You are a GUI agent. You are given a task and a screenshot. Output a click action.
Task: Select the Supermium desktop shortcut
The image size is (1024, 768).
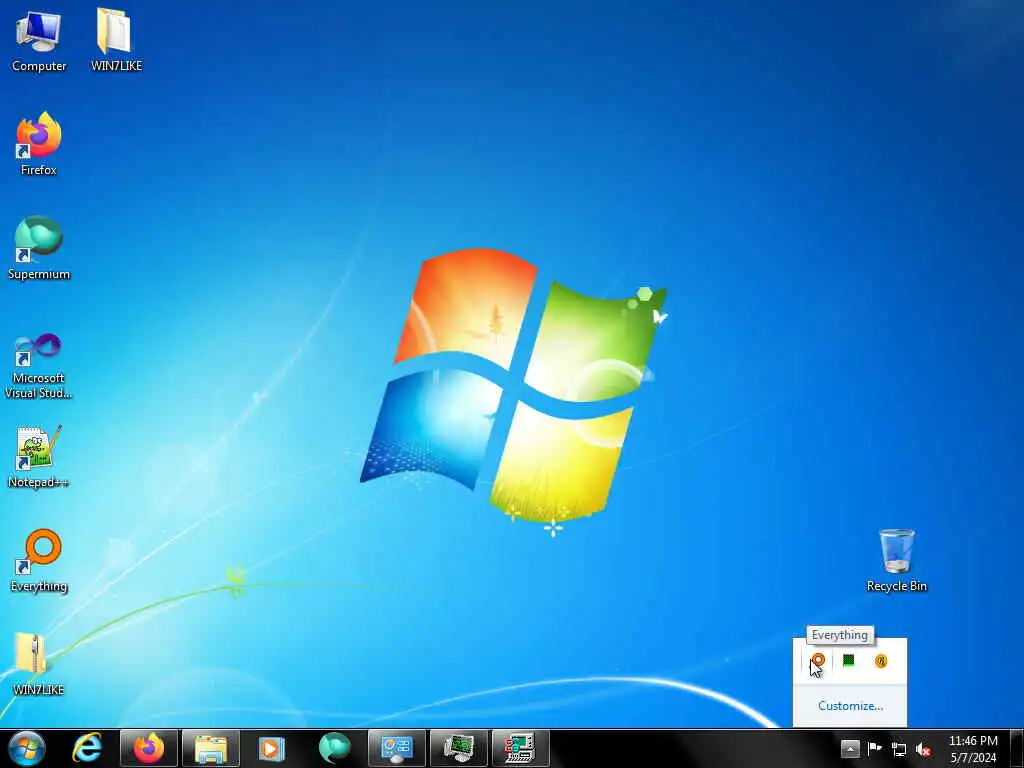(39, 248)
